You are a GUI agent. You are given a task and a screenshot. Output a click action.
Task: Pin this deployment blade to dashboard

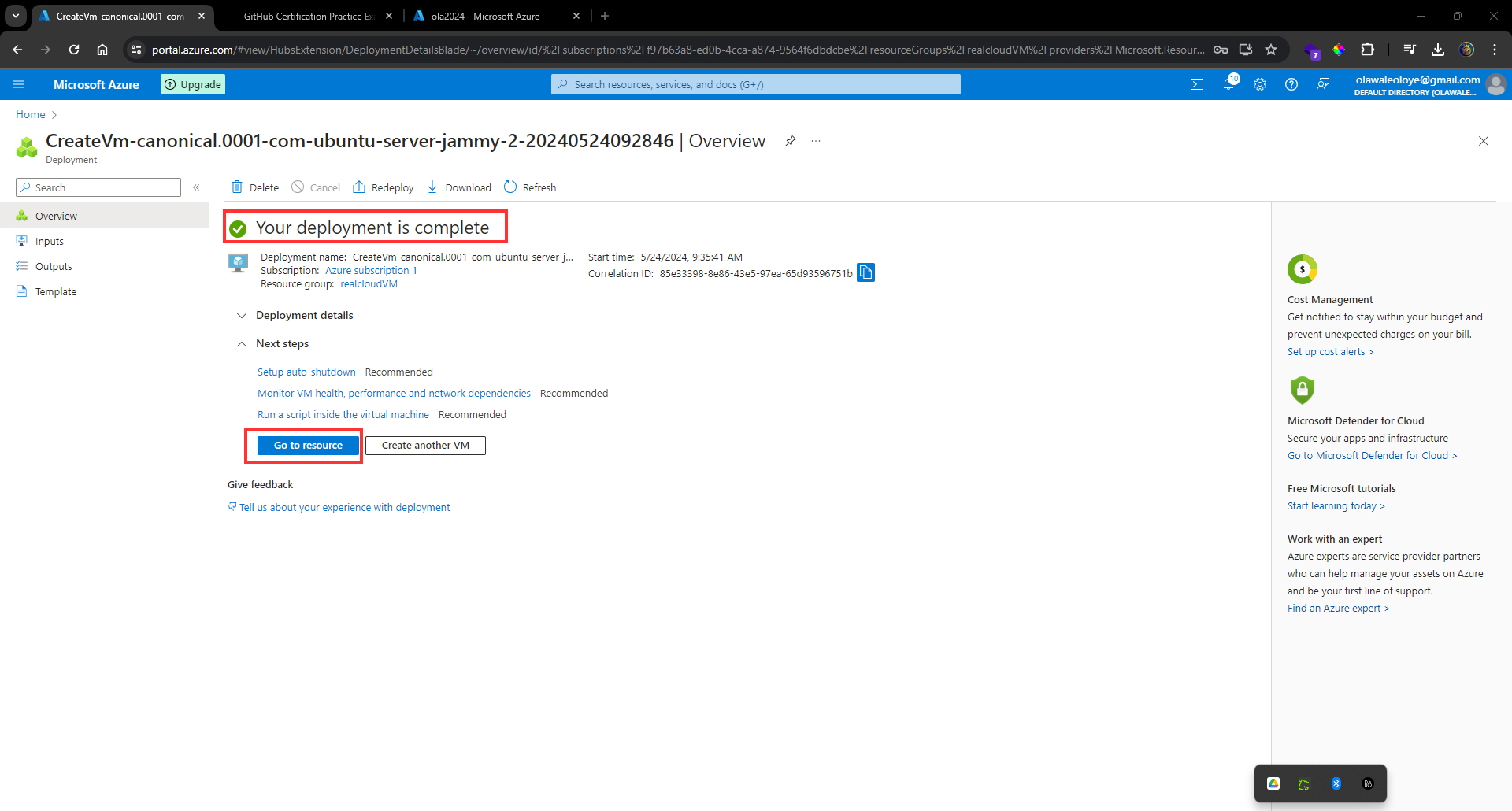tap(790, 141)
